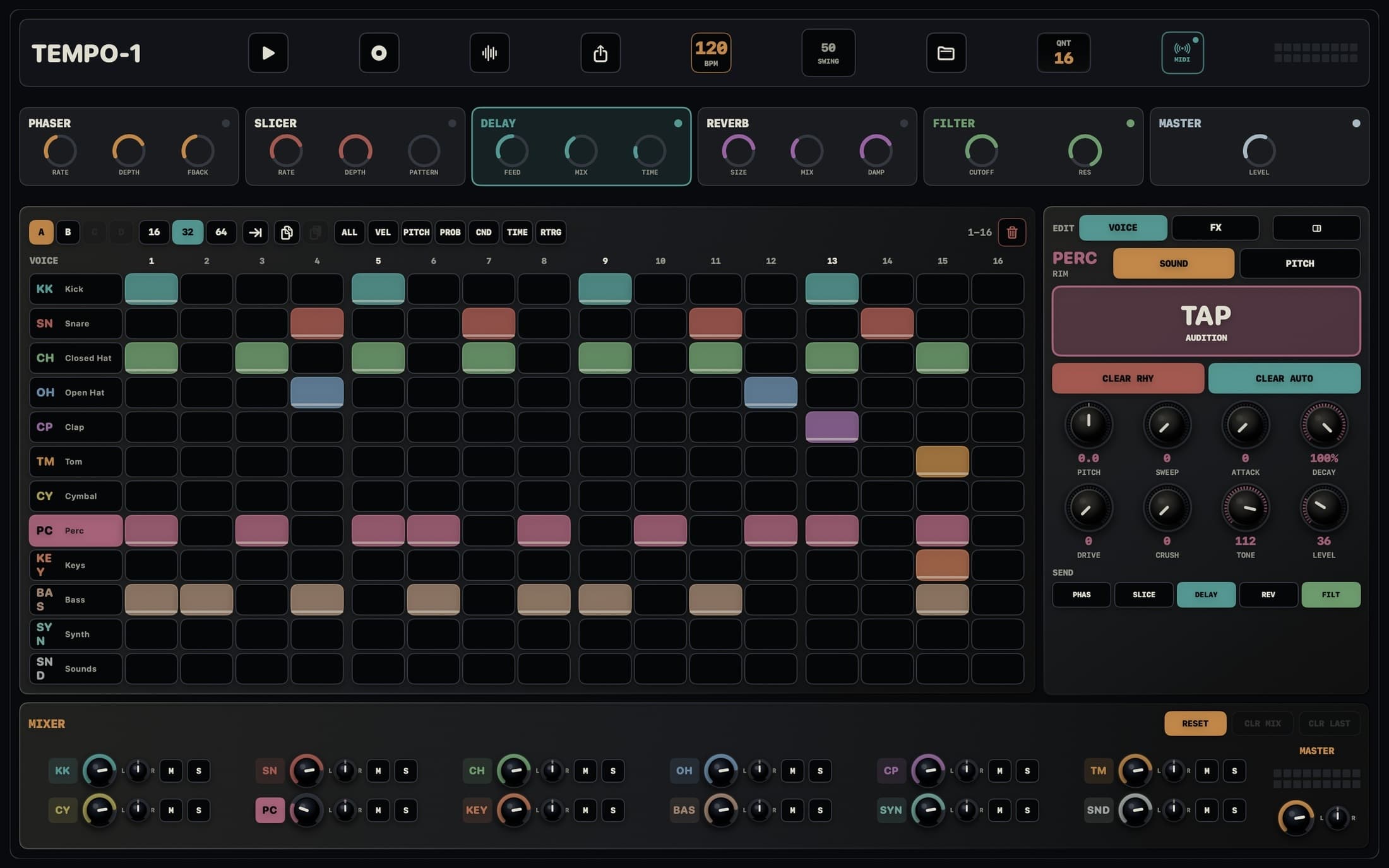Open the 120 BPM tempo box

(711, 53)
